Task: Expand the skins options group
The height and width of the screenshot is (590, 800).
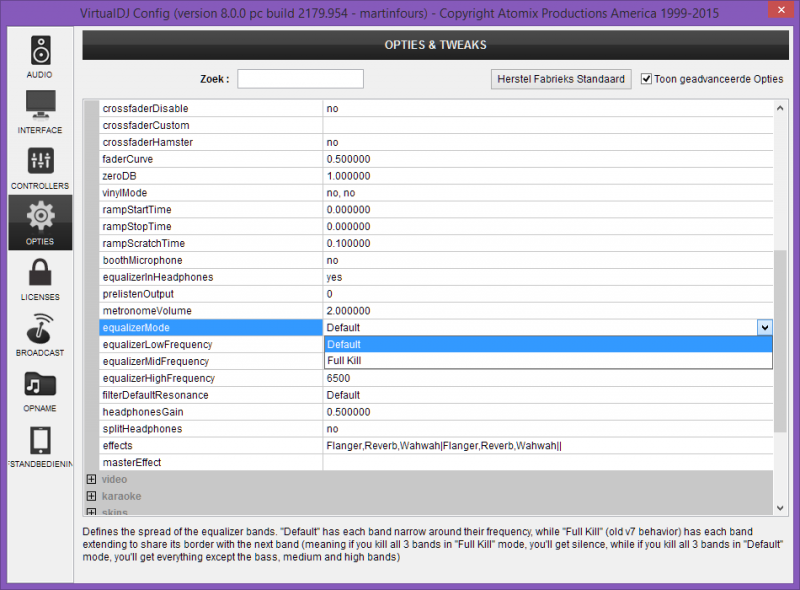Action: click(91, 511)
